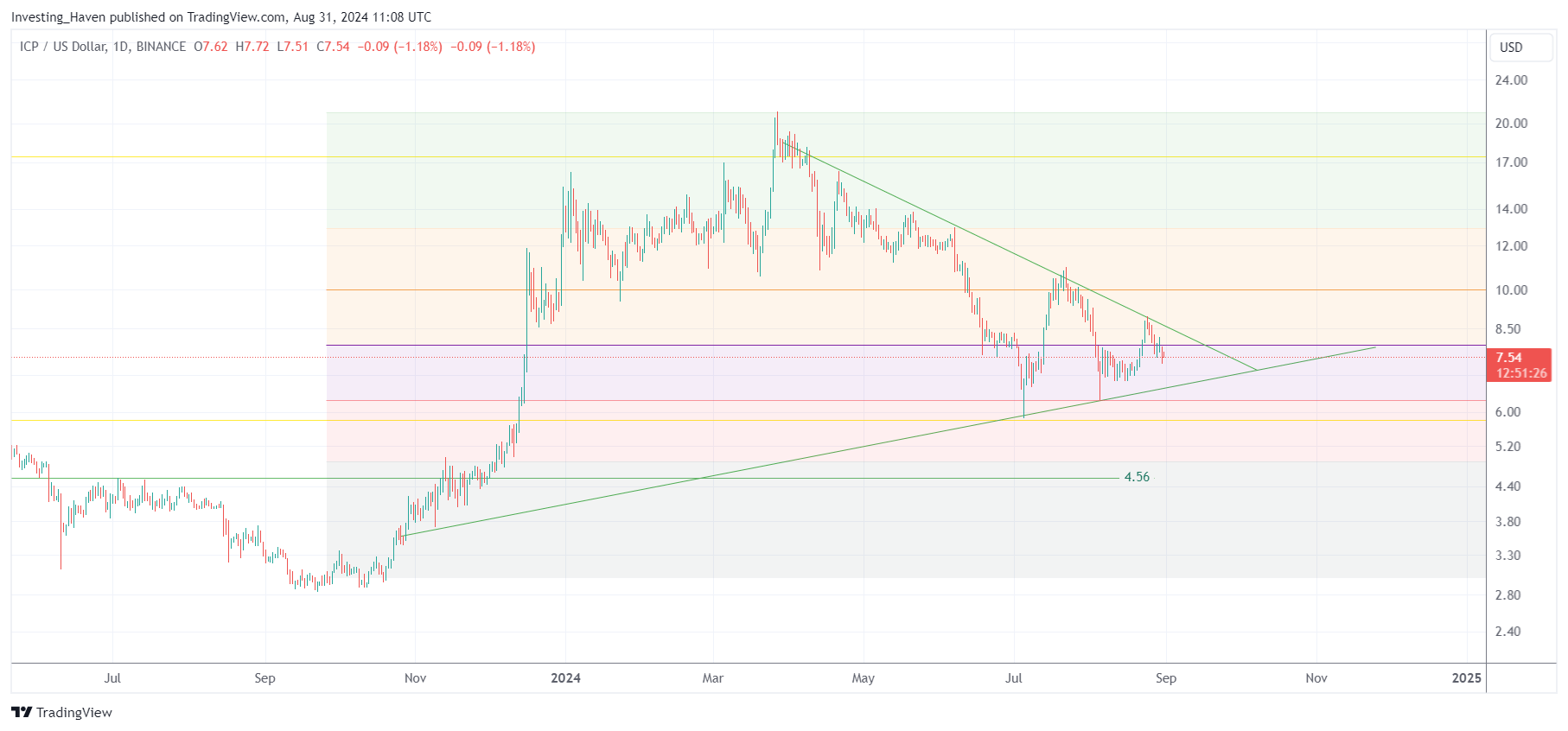The image size is (1568, 731).
Task: Click the 10.00 price axis label
Action: 1511,290
